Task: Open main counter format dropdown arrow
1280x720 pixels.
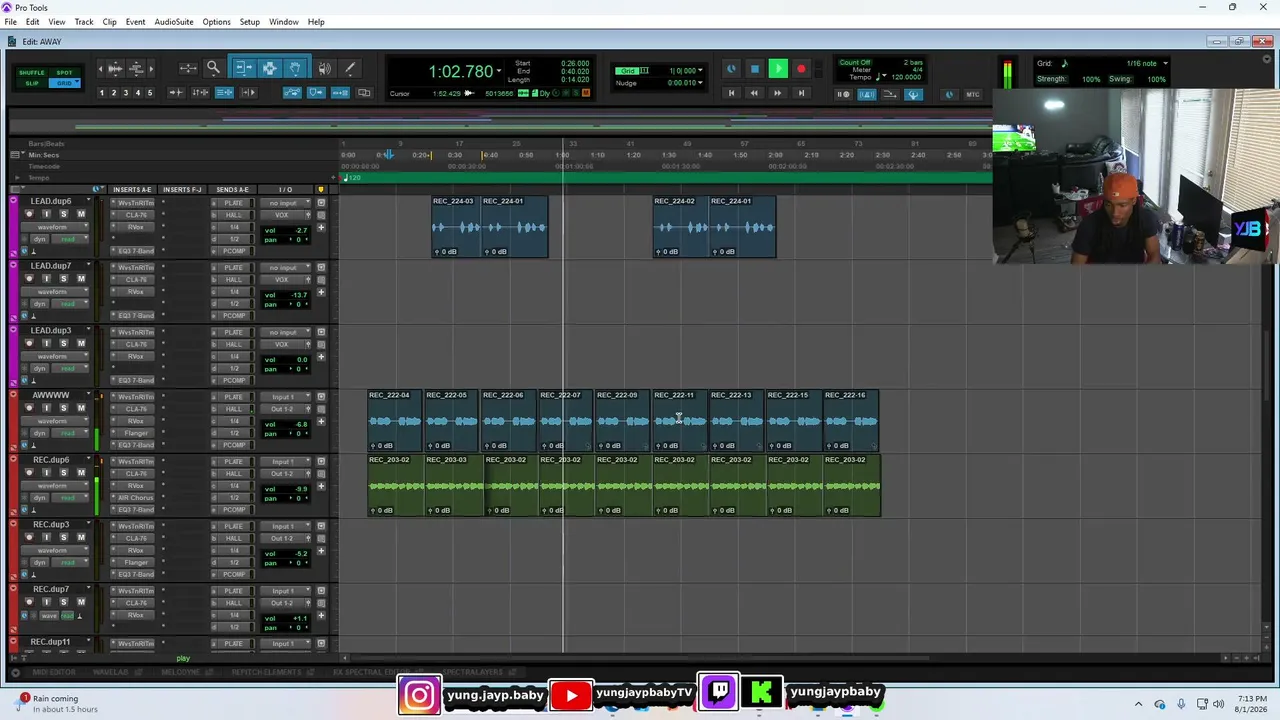Action: pyautogui.click(x=498, y=71)
